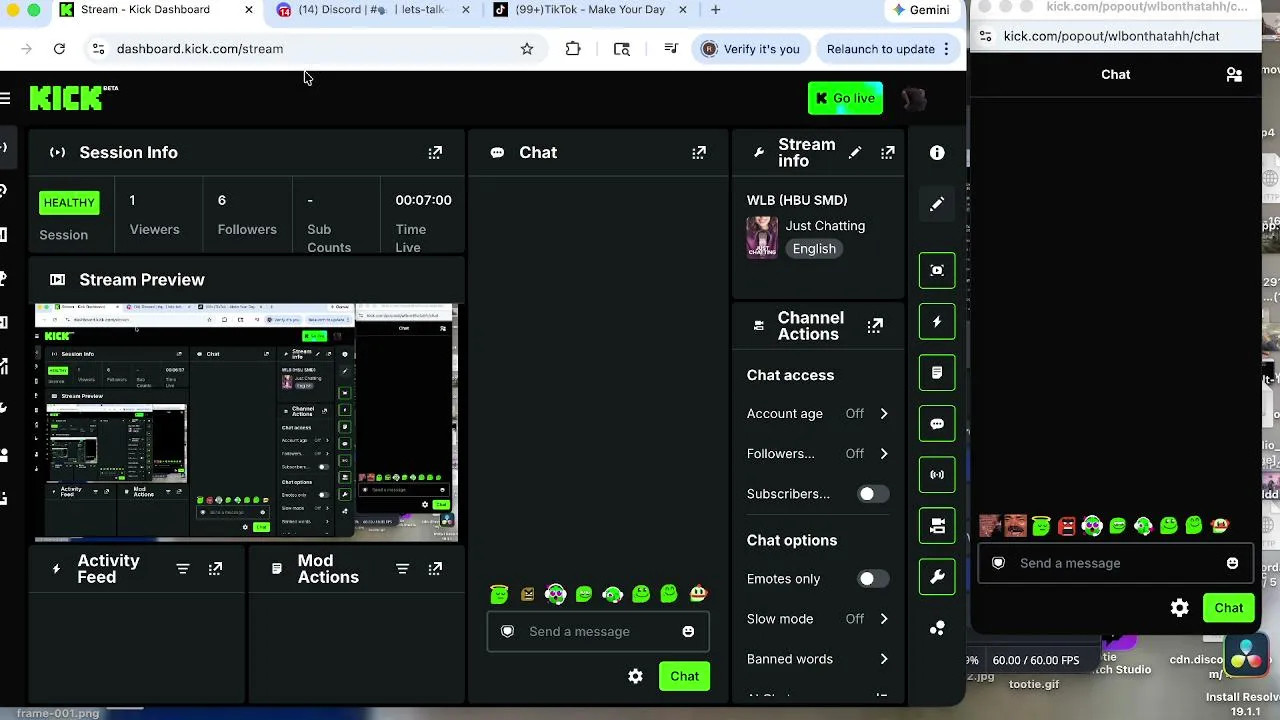Open the Chrome three-dot menu

946,49
